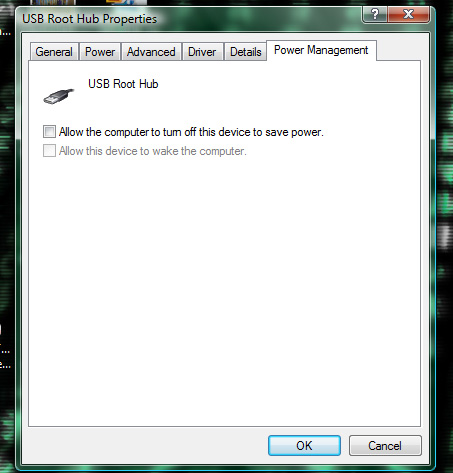Screen dimensions: 453x473
Task: Click the blank area of the Power Management panel
Action: [224, 290]
